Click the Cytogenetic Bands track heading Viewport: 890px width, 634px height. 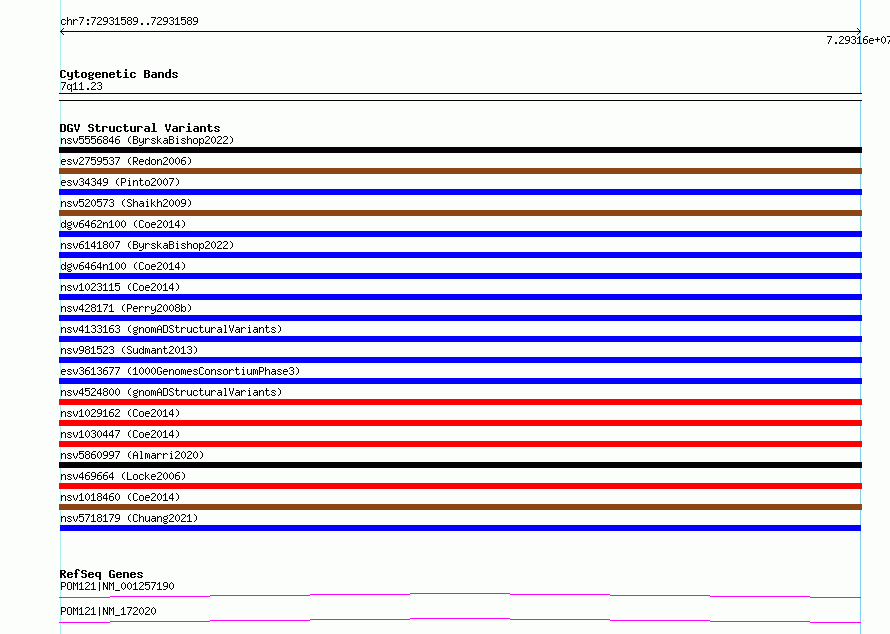tap(119, 74)
